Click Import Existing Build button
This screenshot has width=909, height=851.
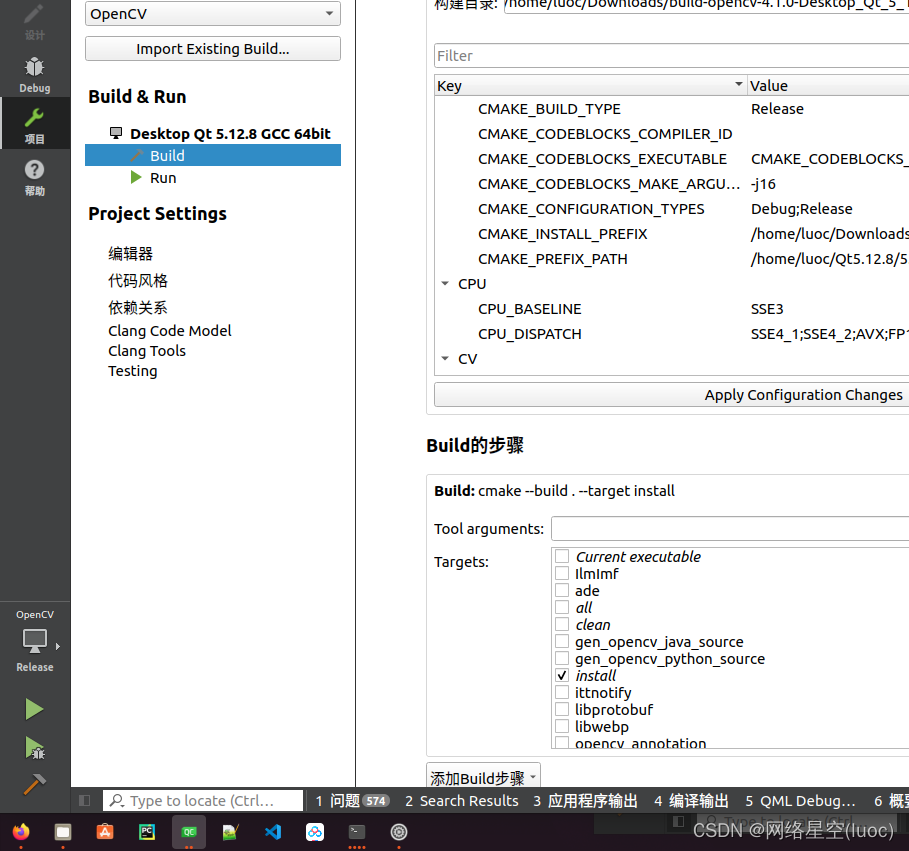coord(213,49)
